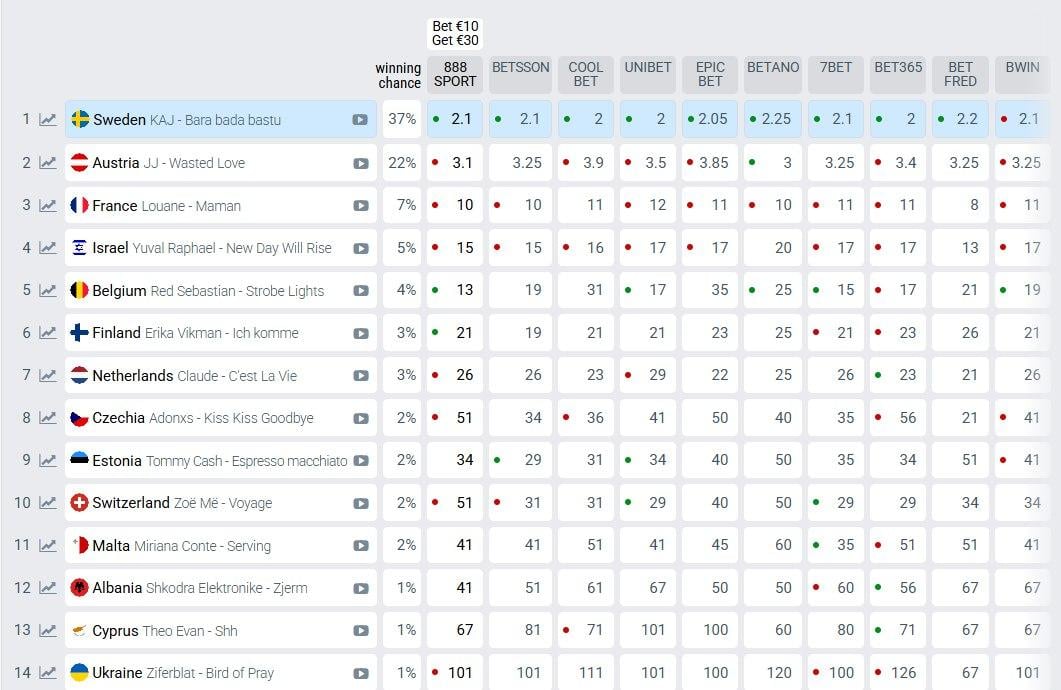Click Austria's 3.1 odds at 888 Sport
Image resolution: width=1061 pixels, height=690 pixels.
[x=455, y=162]
